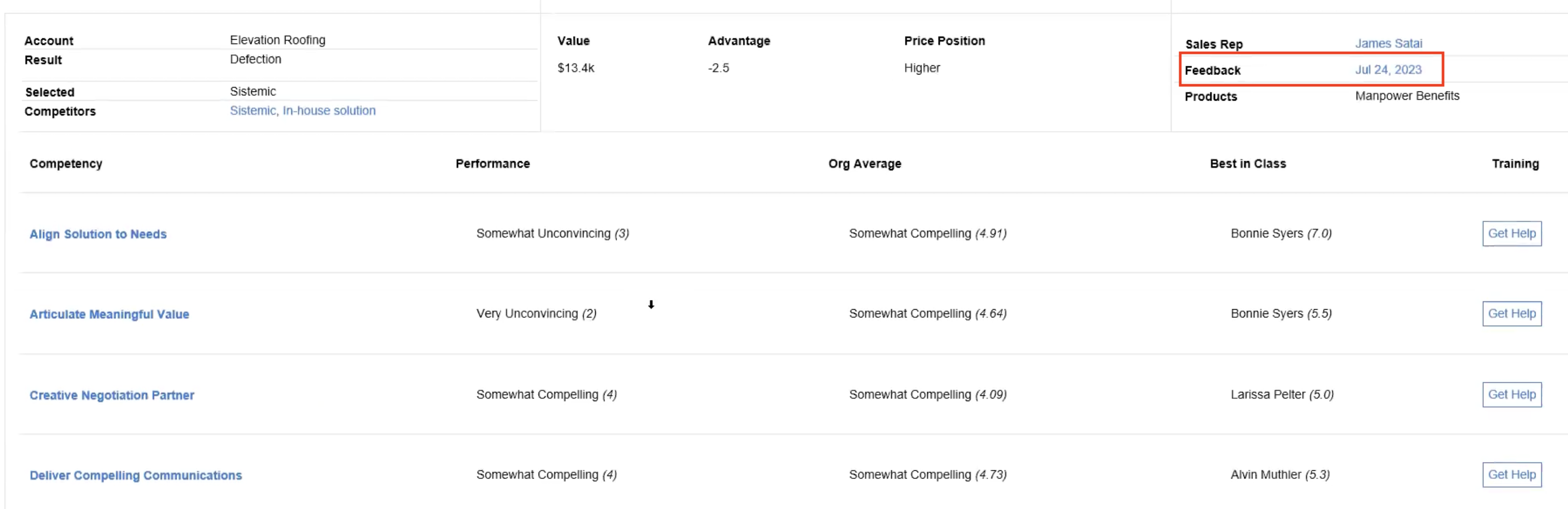Click the Performance column header

coord(493,164)
